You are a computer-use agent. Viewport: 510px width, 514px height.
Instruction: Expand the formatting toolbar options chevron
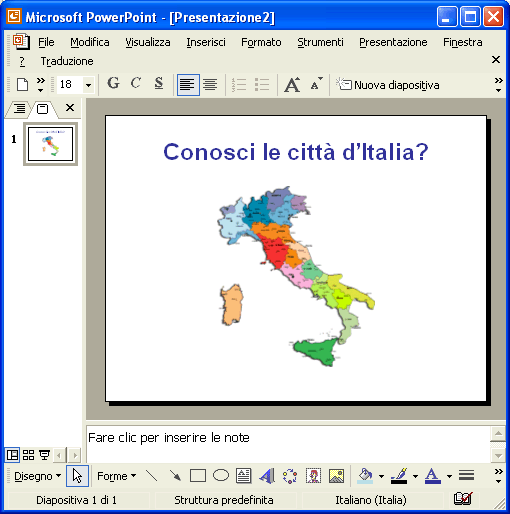(498, 85)
